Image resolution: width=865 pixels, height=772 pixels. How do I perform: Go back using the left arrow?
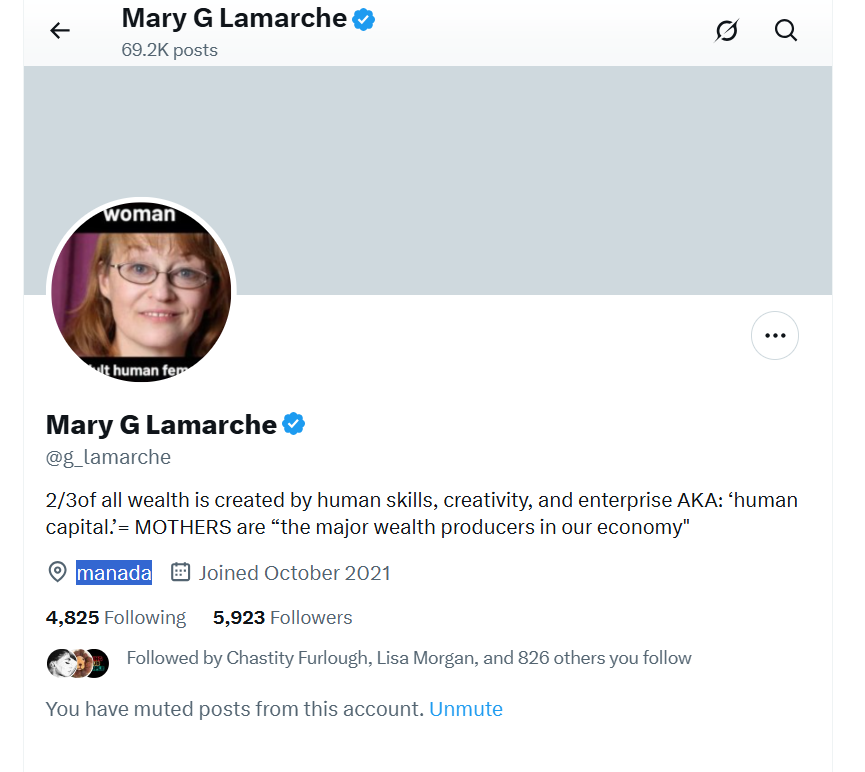60,30
